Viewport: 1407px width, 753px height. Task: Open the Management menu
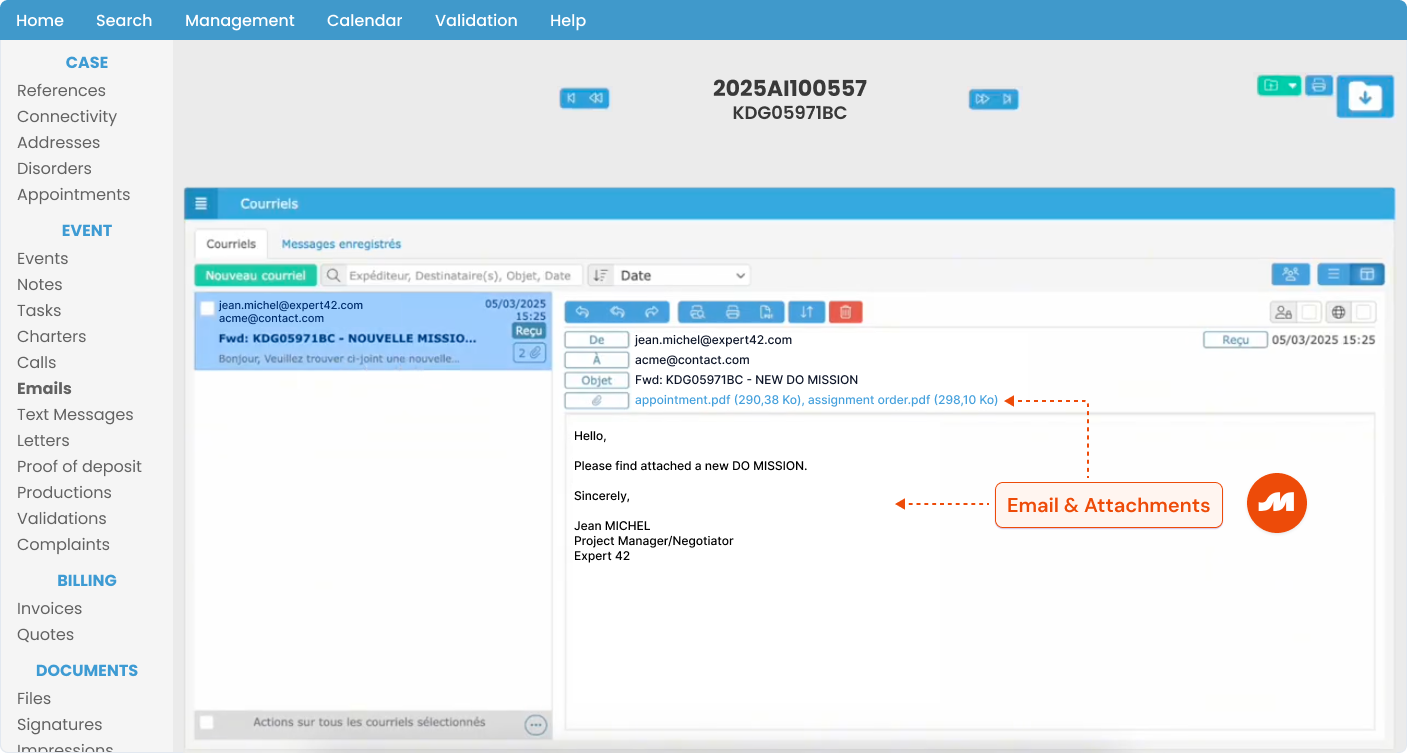(x=240, y=20)
